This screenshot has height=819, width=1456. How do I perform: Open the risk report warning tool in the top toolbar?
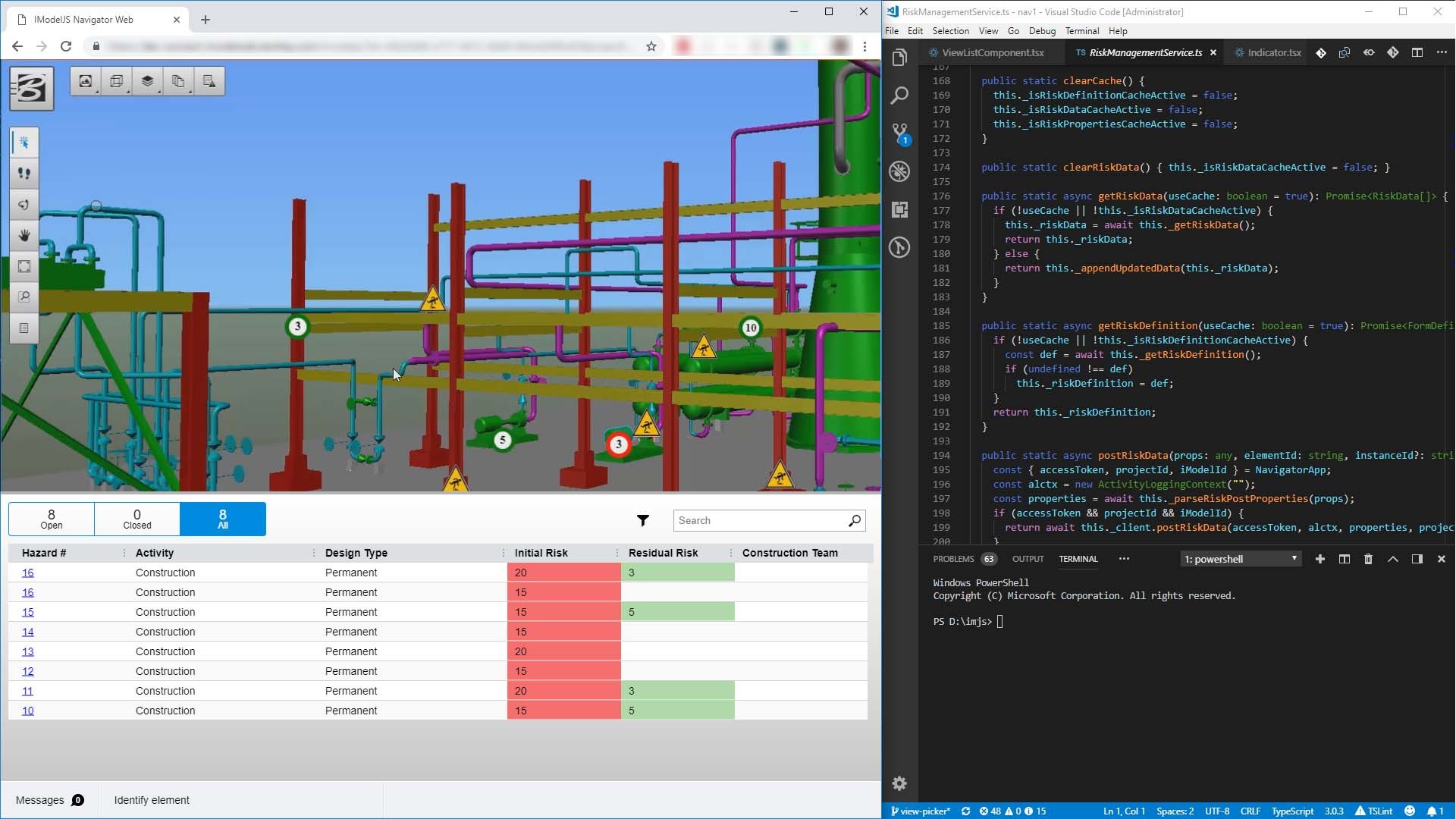(x=209, y=81)
